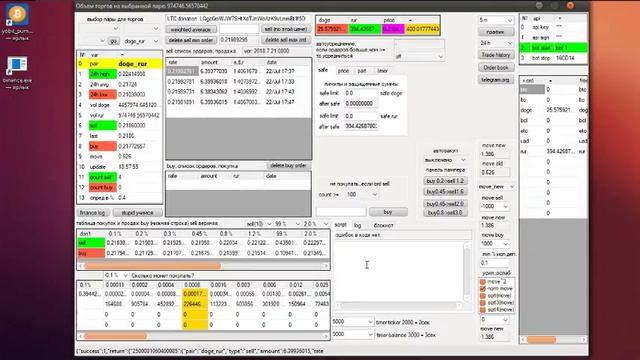Open the script tab

(x=340, y=225)
